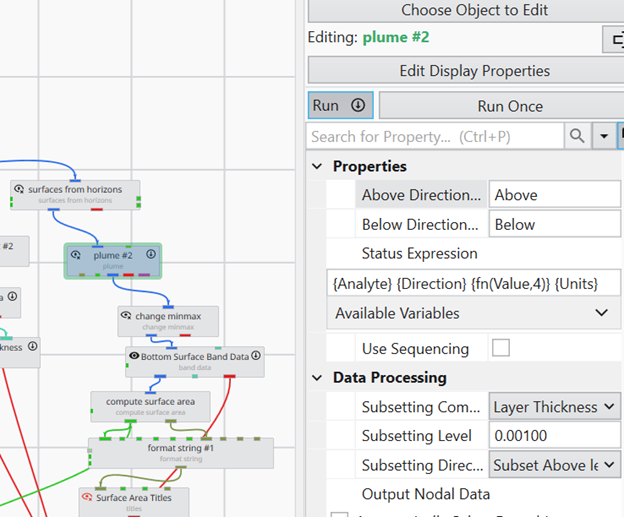Collapse the Data Processing section
The height and width of the screenshot is (517, 624).
(317, 378)
